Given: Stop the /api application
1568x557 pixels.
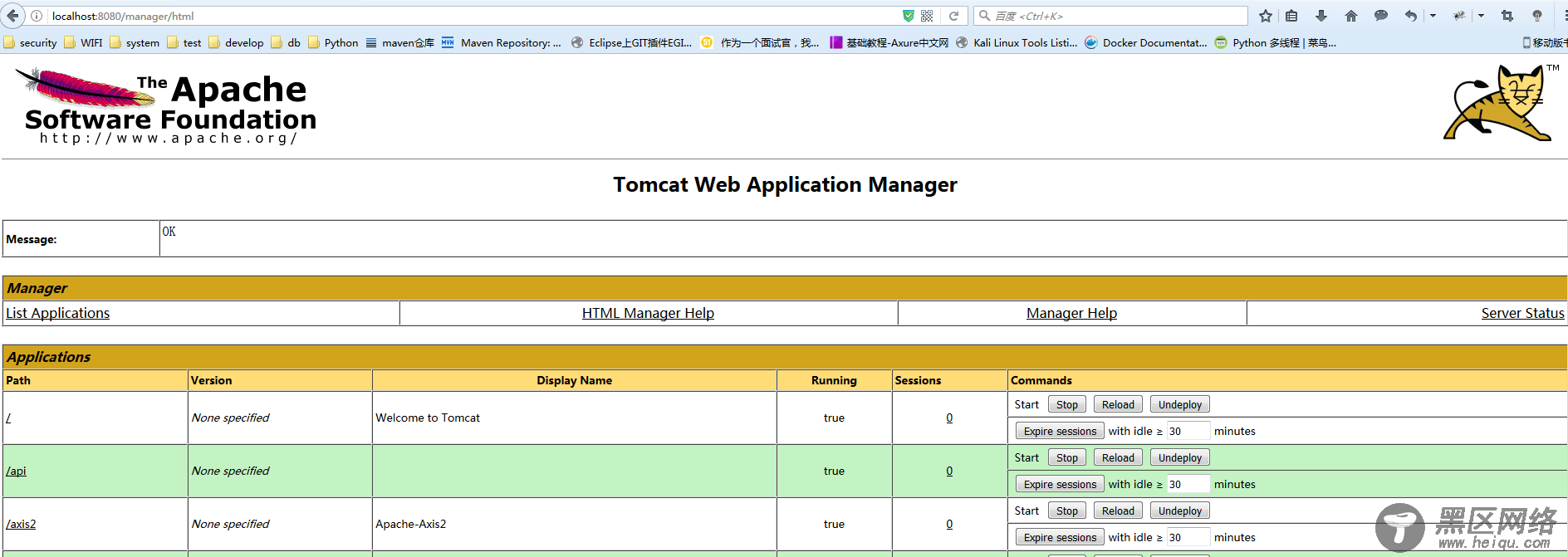Looking at the screenshot, I should pos(1067,457).
